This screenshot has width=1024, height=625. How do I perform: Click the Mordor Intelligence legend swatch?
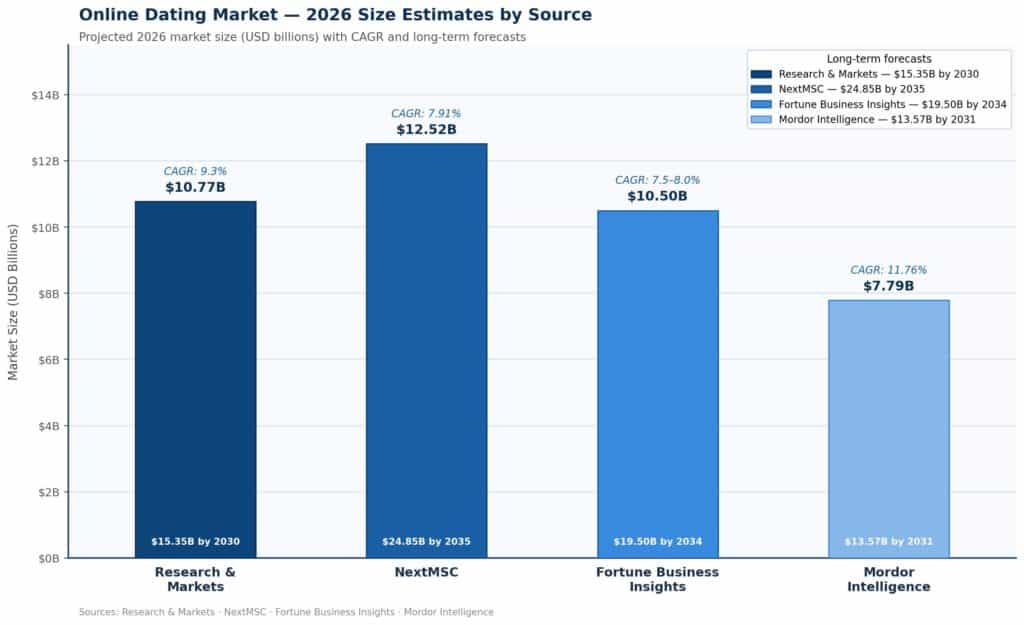(x=761, y=120)
